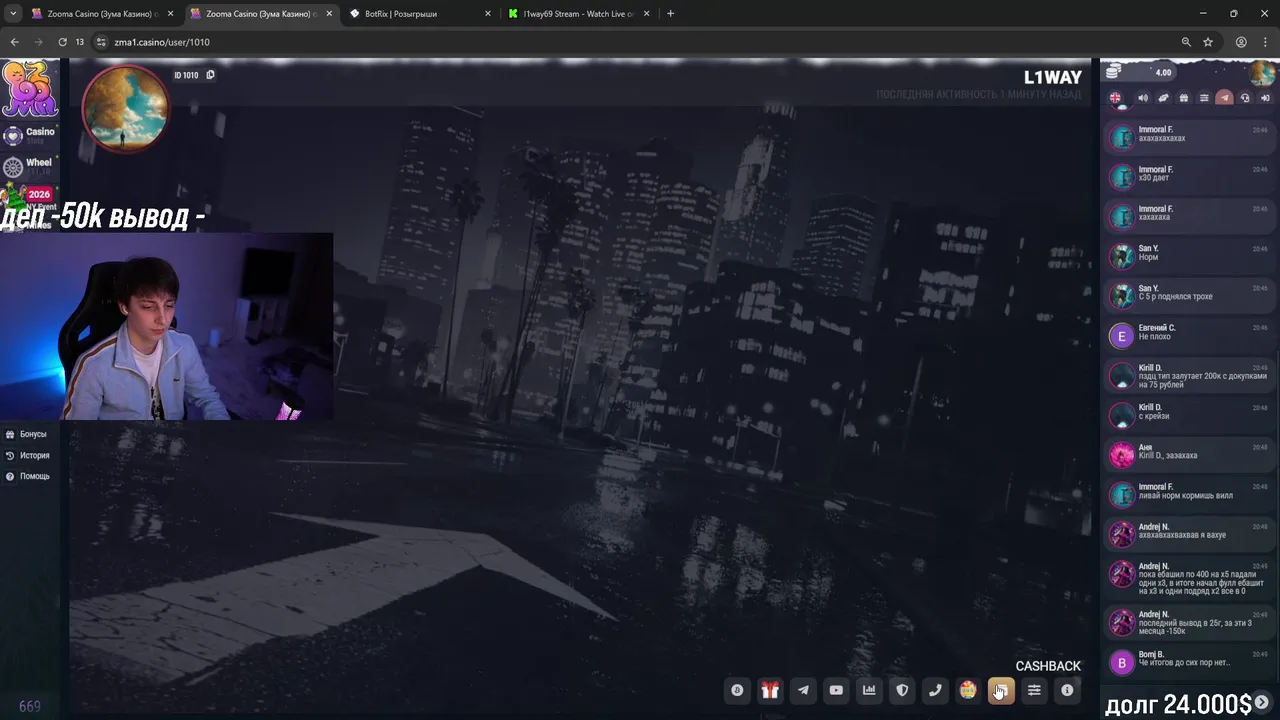Viewport: 1280px width, 720px height.
Task: Click the round arrow button beside 'долг 24.000$'
Action: tap(1262, 702)
